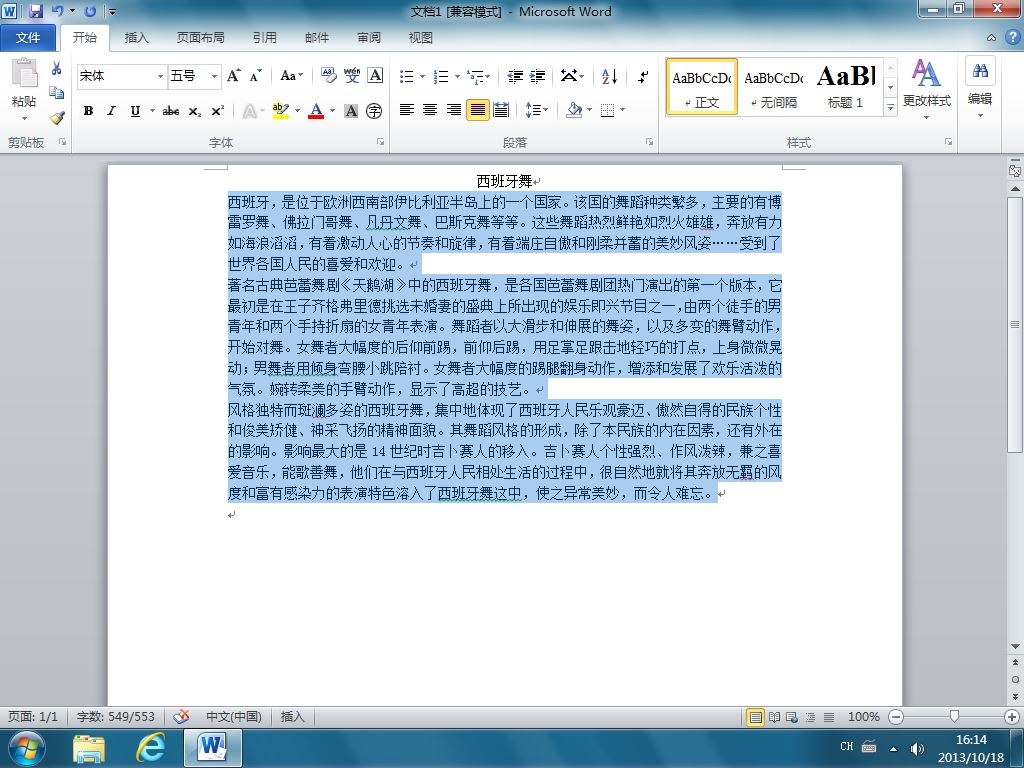Decrease paragraph indent
This screenshot has height=768, width=1024.
tap(515, 76)
